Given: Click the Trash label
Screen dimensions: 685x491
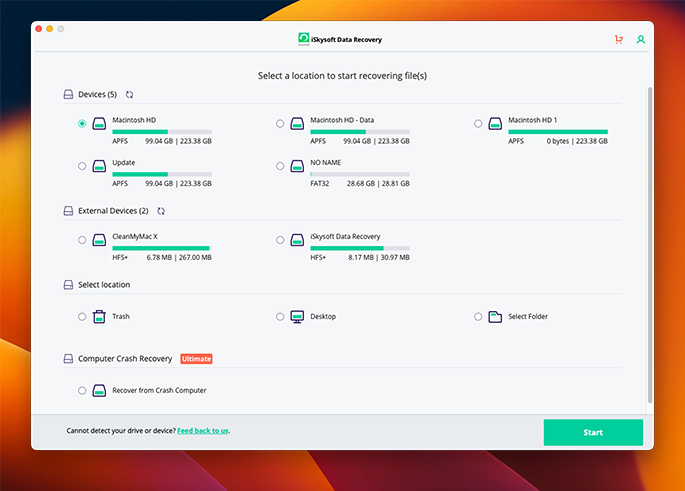Looking at the screenshot, I should (121, 317).
